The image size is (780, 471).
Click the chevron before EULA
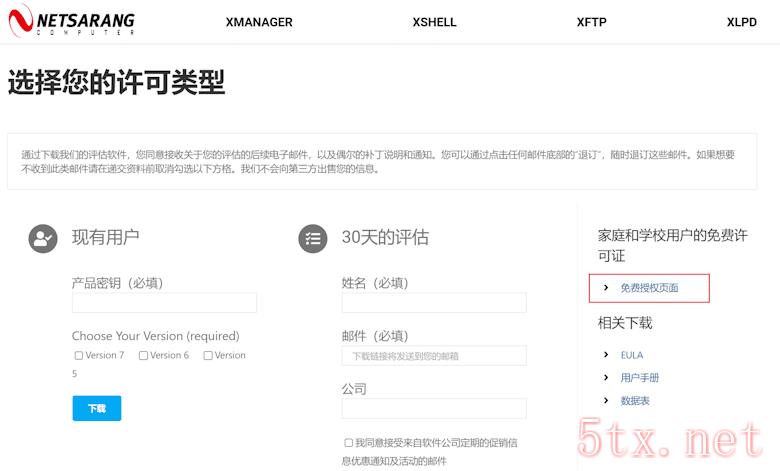(x=605, y=355)
